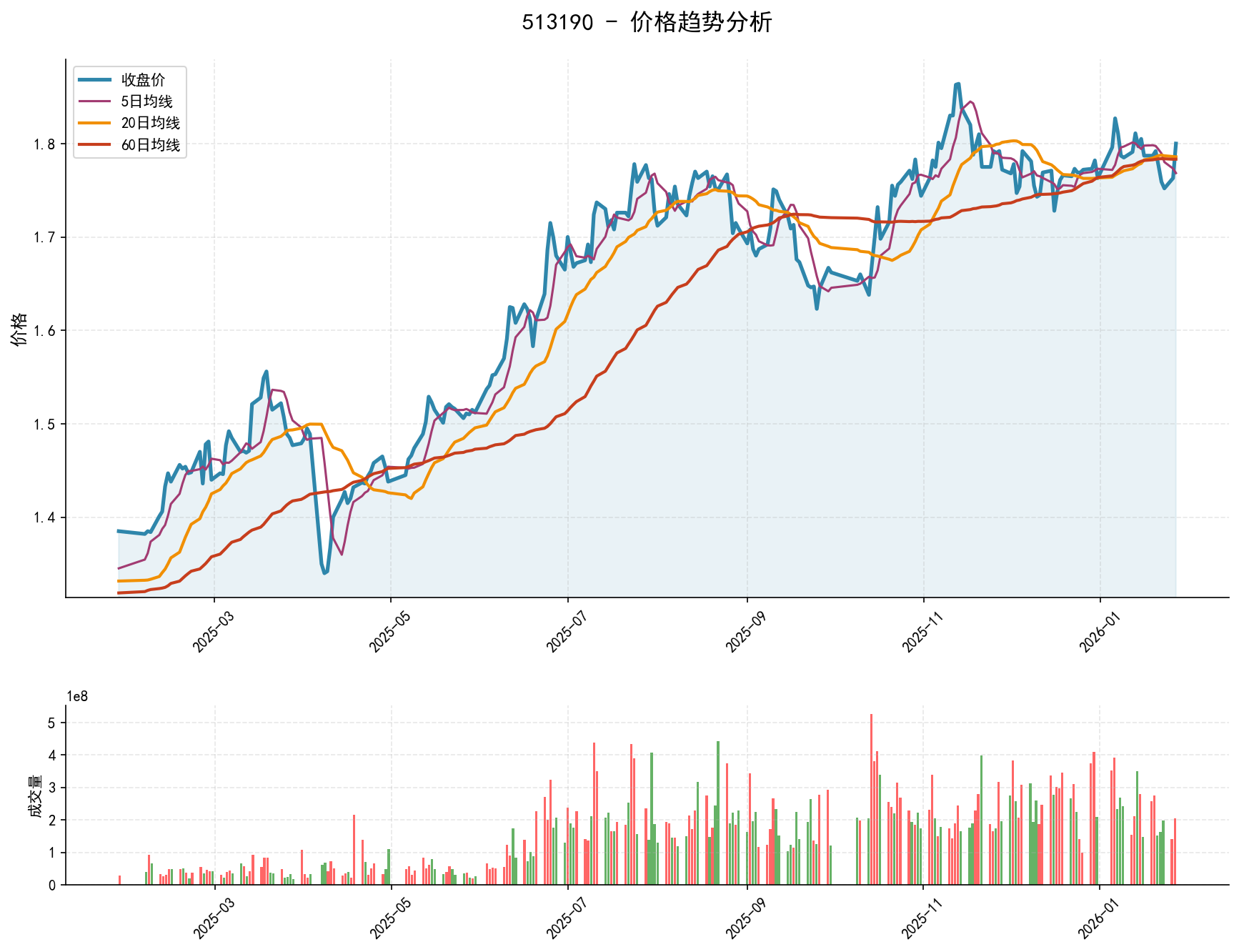Hide the 收盘价 series via legend

[x=145, y=81]
